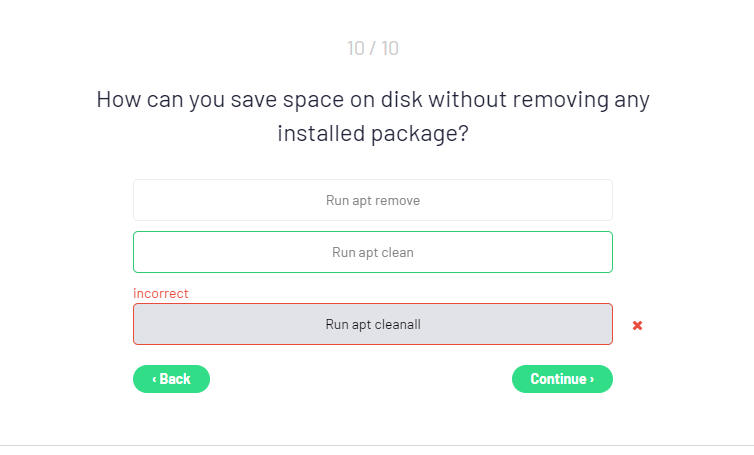The width and height of the screenshot is (754, 455).
Task: Click the word "Continue" to proceed
Action: (558, 379)
